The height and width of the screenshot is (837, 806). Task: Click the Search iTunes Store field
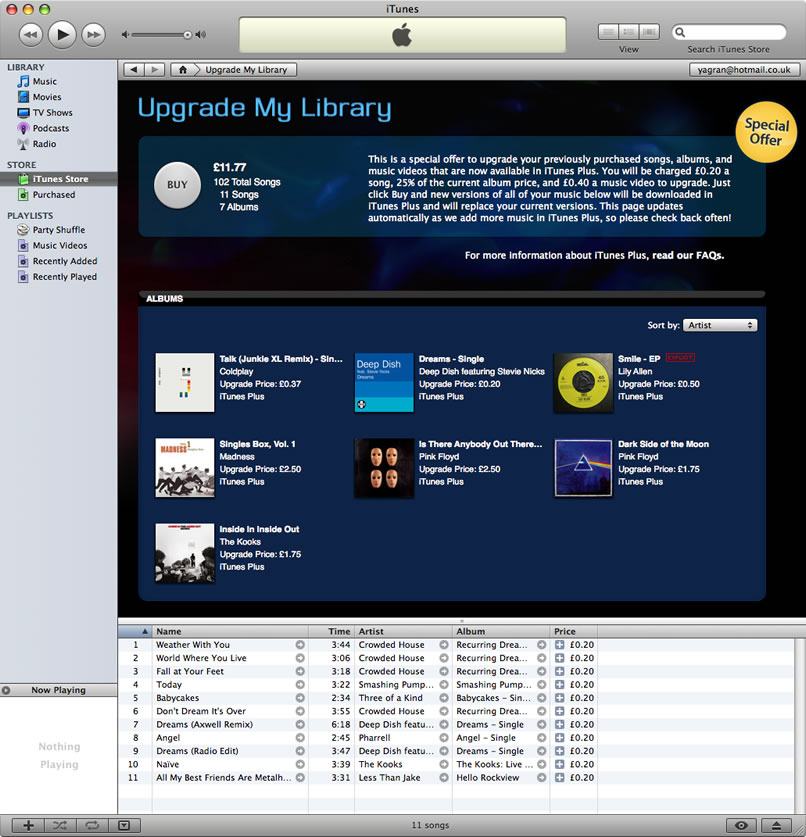(729, 32)
